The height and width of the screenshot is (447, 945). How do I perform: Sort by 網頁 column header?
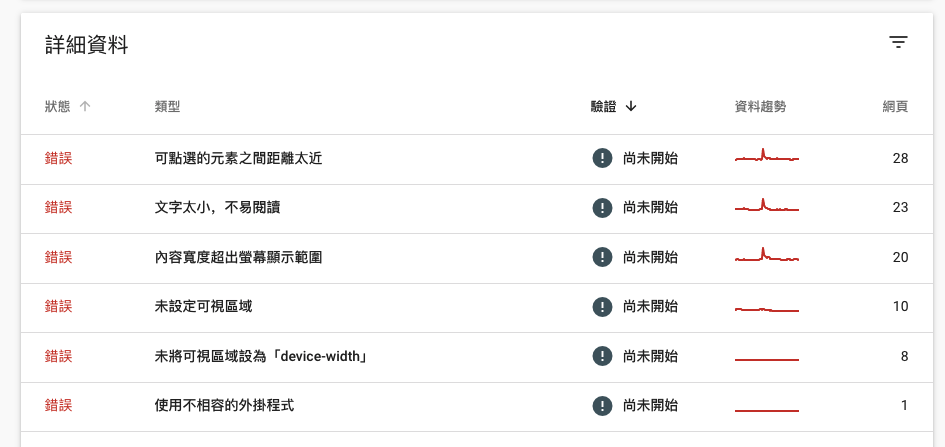(896, 107)
